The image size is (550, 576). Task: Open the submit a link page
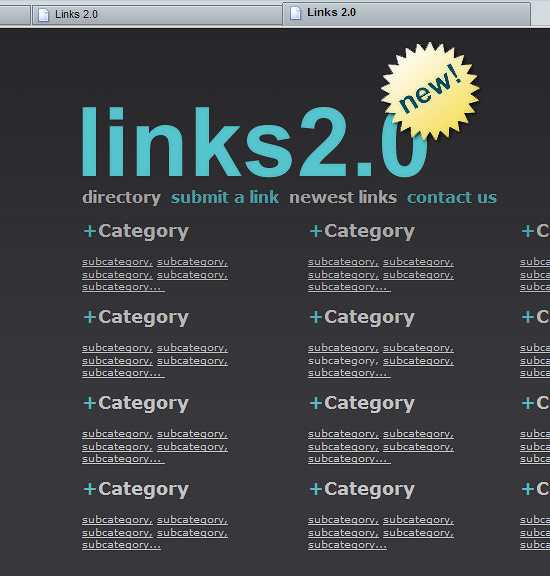225,197
